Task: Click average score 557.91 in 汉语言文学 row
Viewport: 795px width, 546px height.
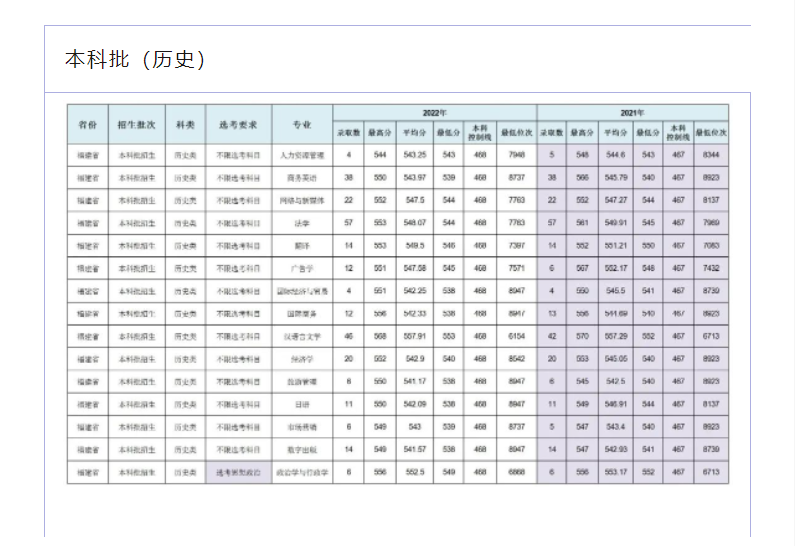Action: (415, 336)
